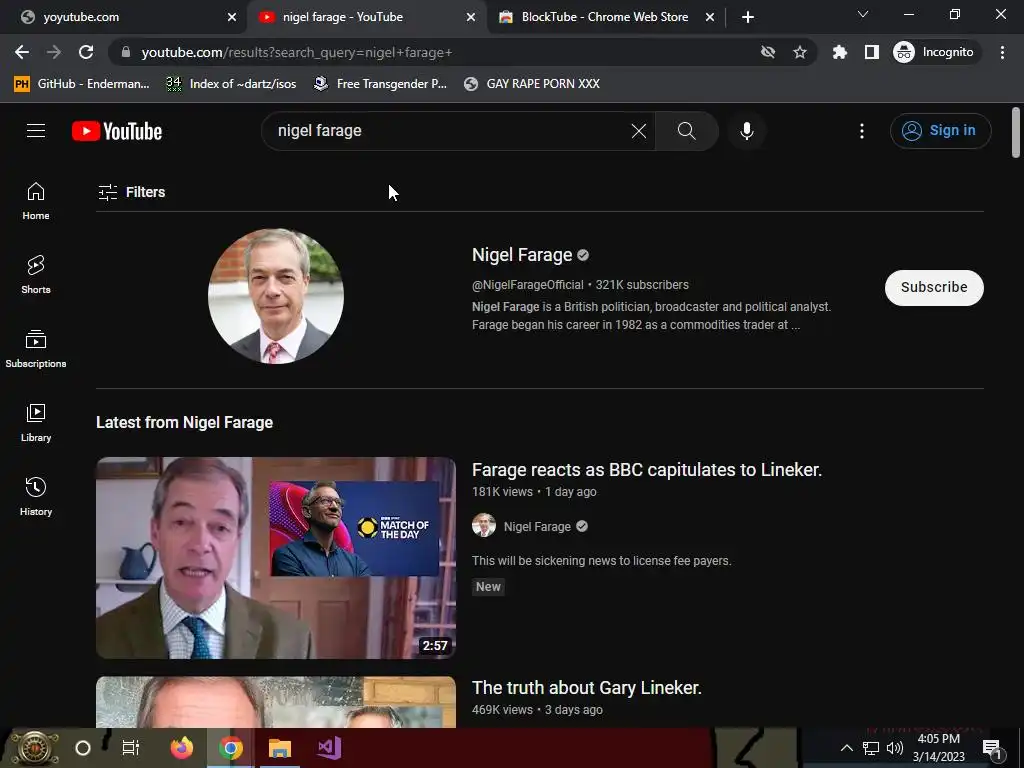Screen dimensions: 1024x768
Task: Click the address bar URL
Action: 297,52
